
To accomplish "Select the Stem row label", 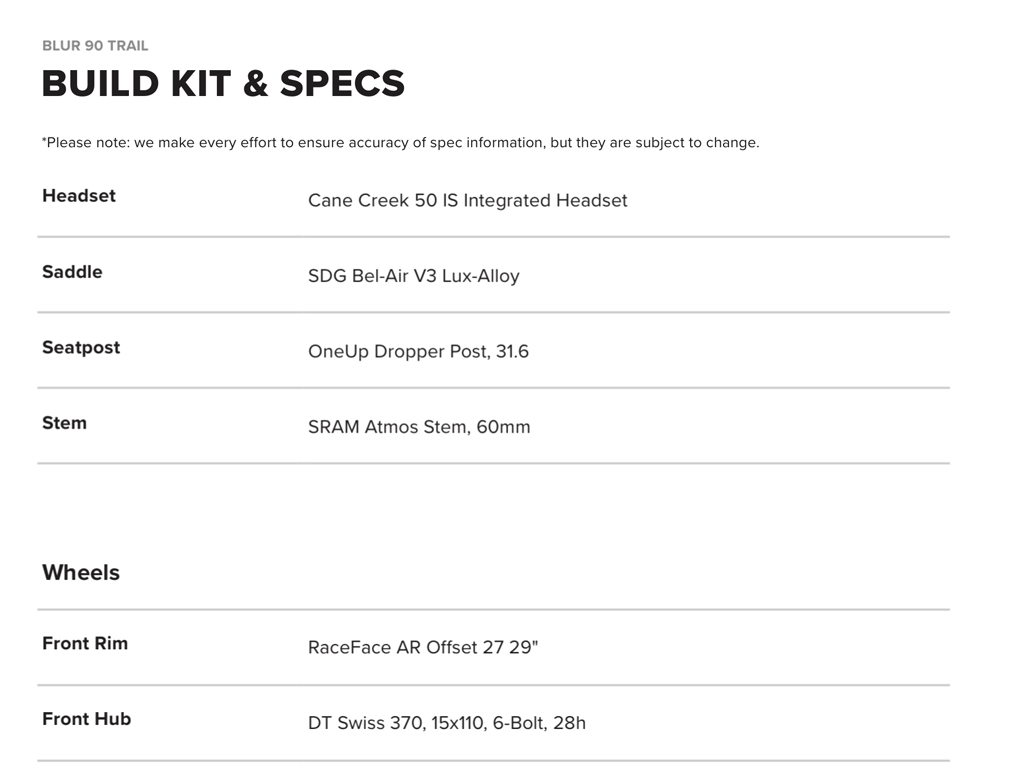I will [x=64, y=423].
